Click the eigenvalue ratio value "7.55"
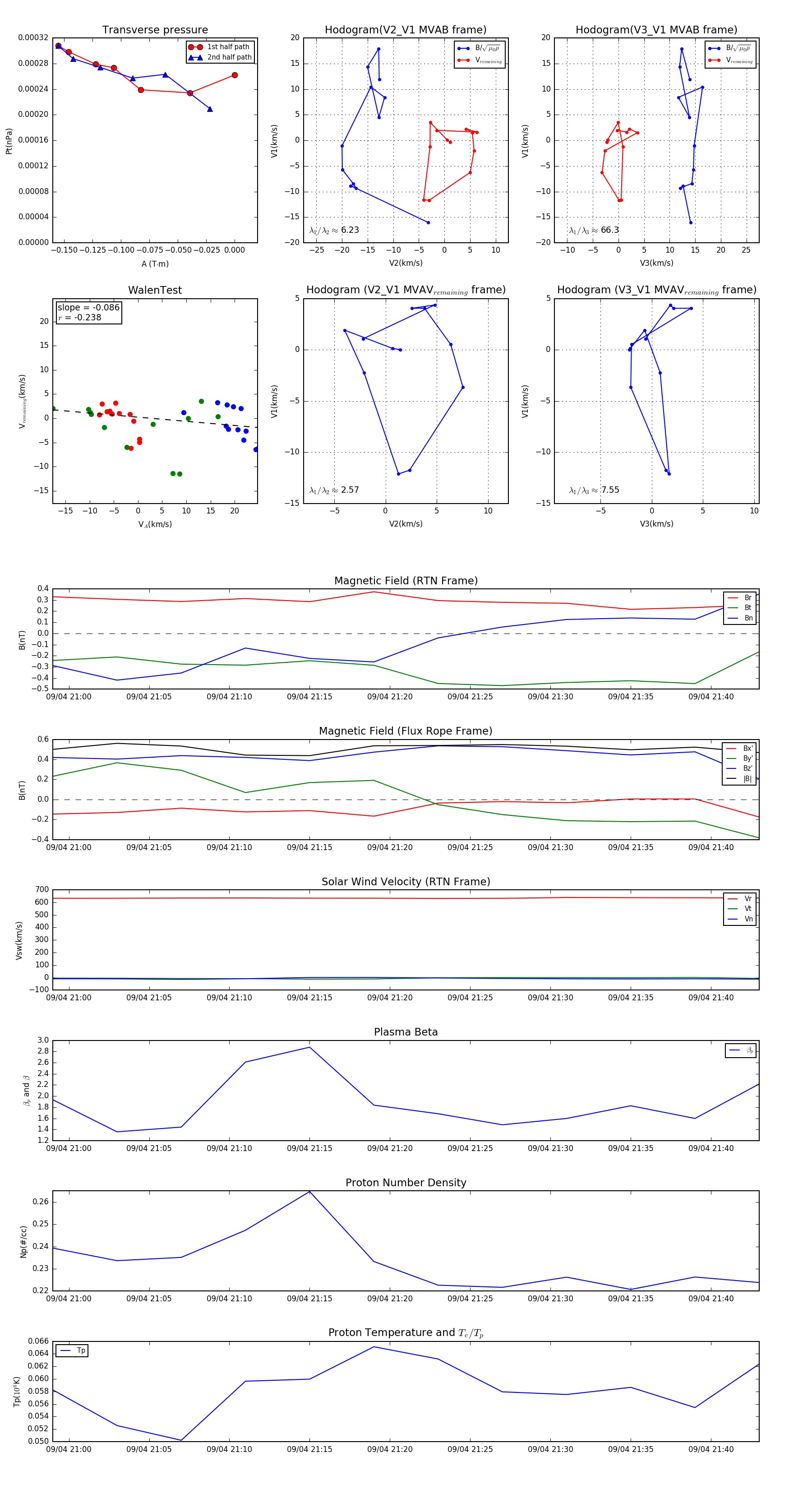 [x=610, y=490]
